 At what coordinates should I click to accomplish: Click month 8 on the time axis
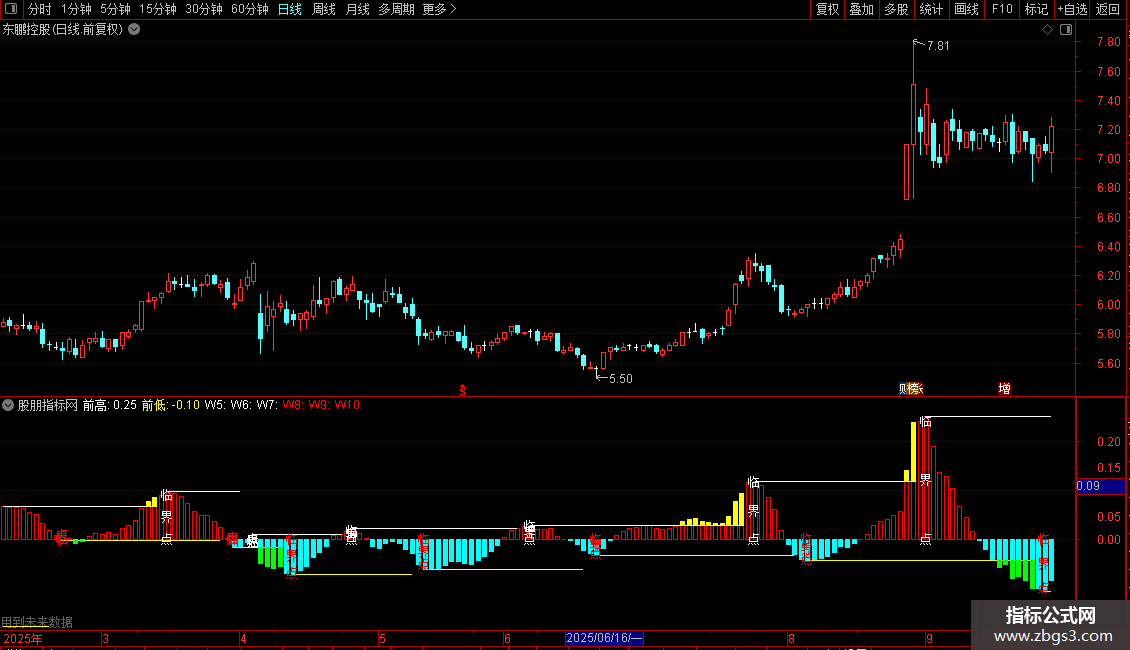[x=791, y=638]
